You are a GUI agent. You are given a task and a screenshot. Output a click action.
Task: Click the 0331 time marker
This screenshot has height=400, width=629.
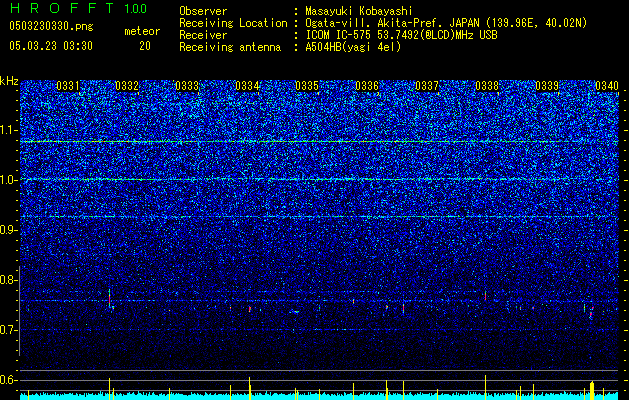67,86
